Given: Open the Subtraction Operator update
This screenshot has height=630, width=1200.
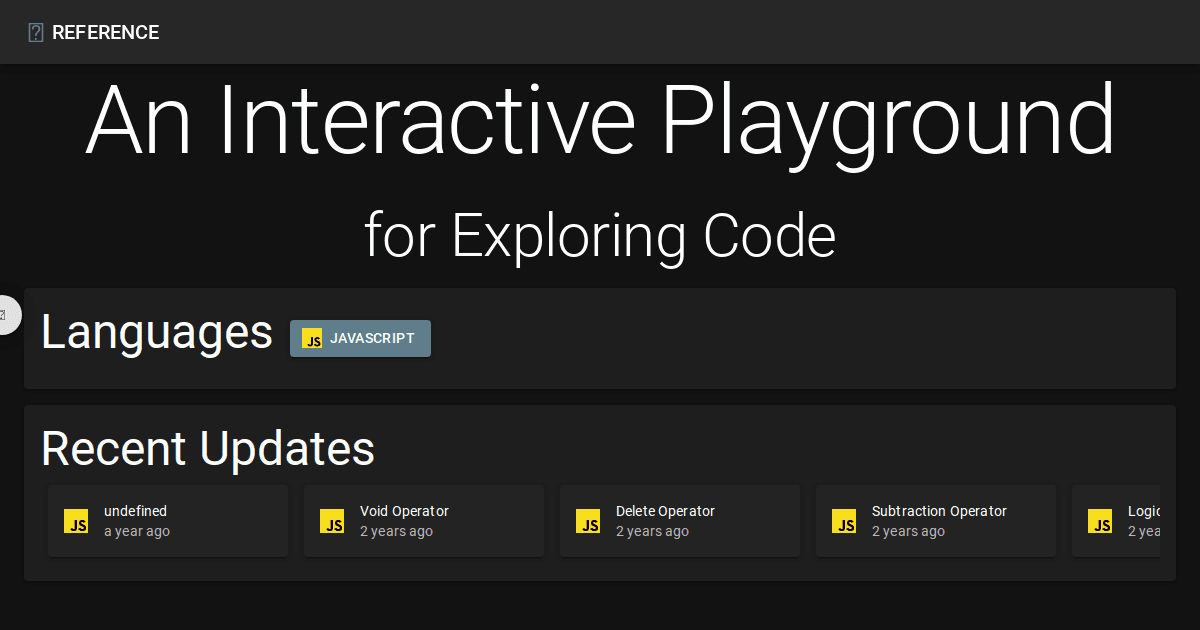Looking at the screenshot, I should click(936, 520).
